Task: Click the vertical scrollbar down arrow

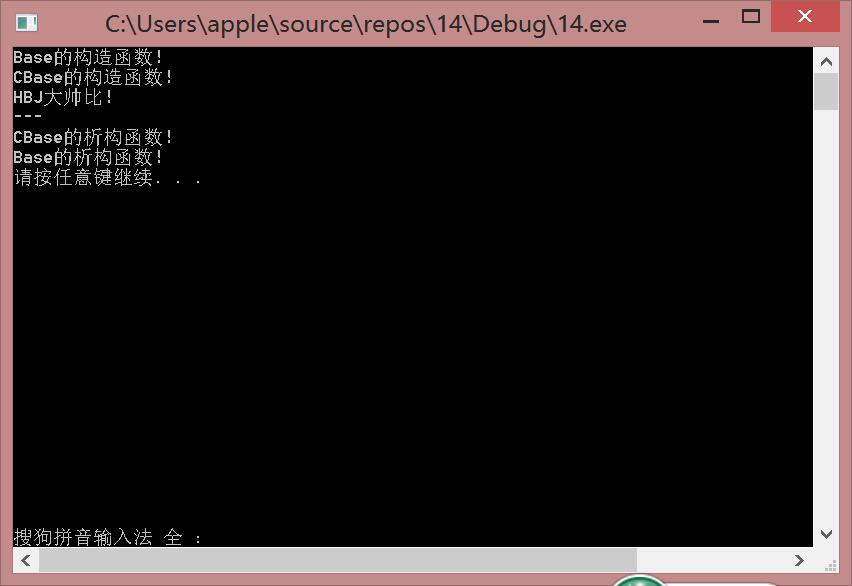Action: point(826,534)
